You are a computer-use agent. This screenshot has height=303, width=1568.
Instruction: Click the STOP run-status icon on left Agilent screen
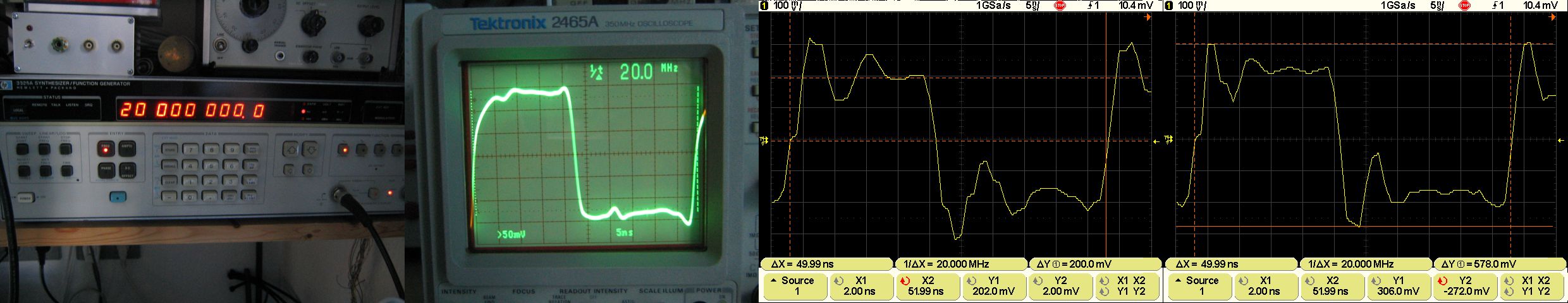pos(1060,6)
